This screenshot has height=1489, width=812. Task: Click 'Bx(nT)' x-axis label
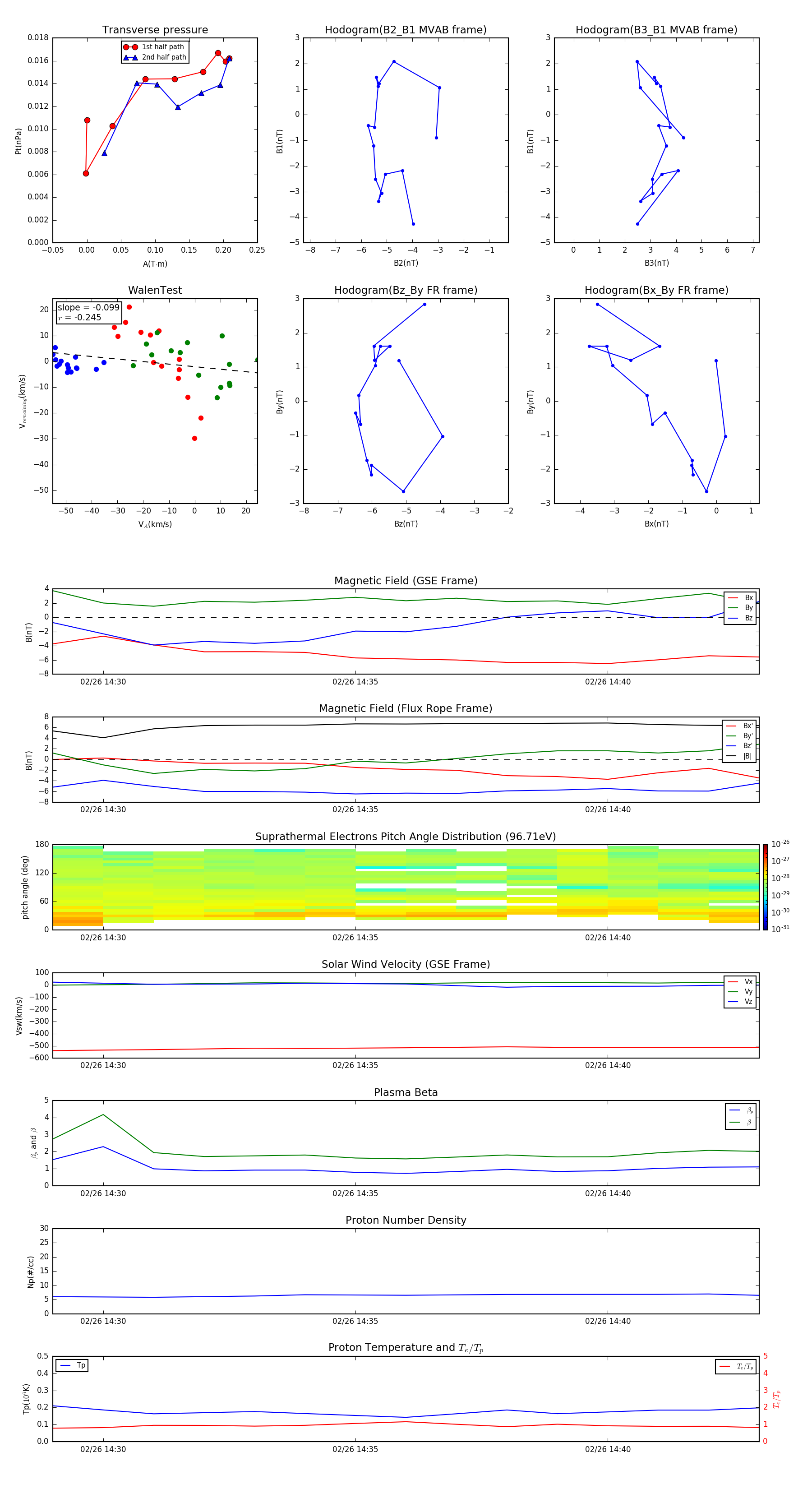point(656,524)
